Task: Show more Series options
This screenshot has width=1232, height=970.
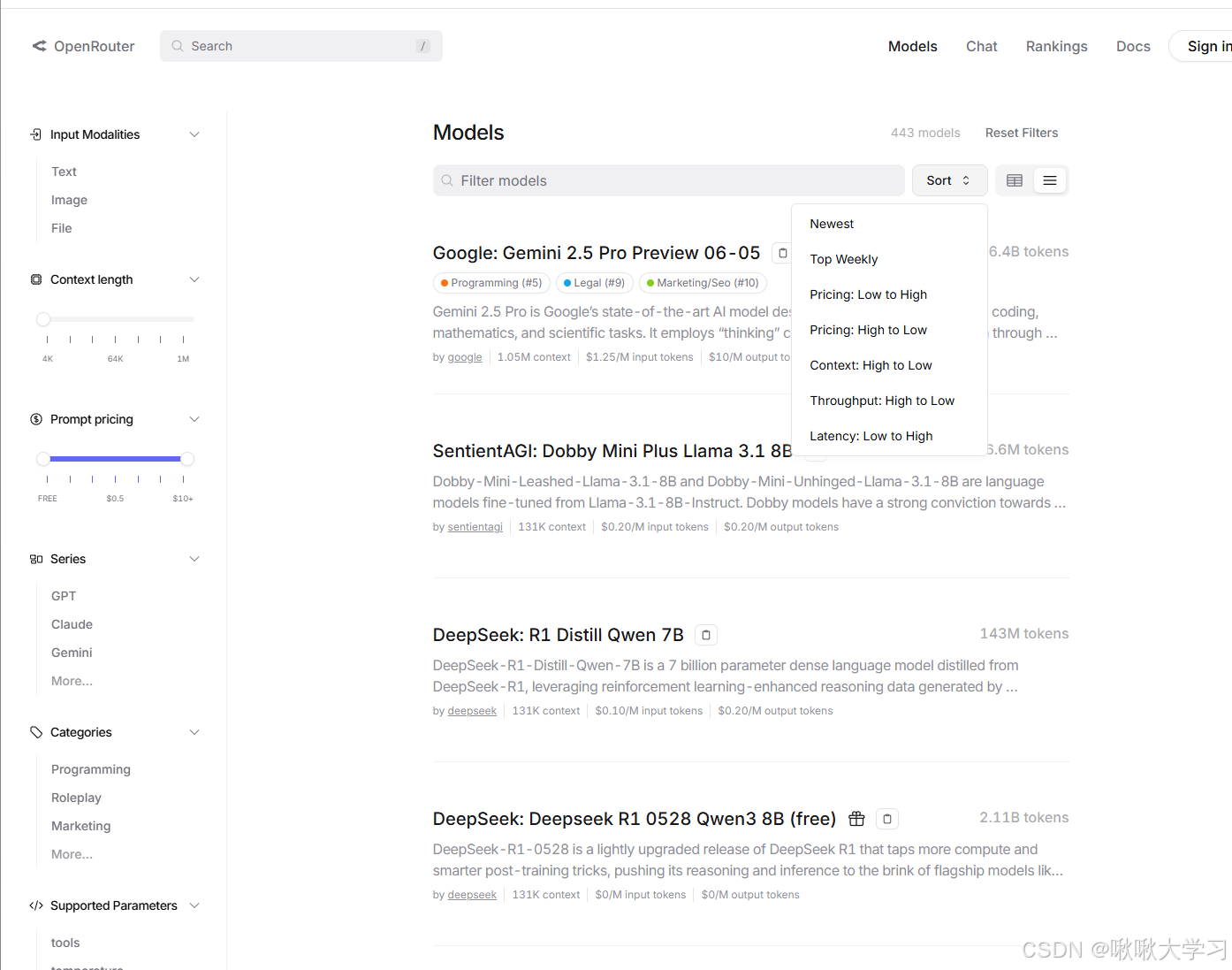Action: (x=72, y=681)
